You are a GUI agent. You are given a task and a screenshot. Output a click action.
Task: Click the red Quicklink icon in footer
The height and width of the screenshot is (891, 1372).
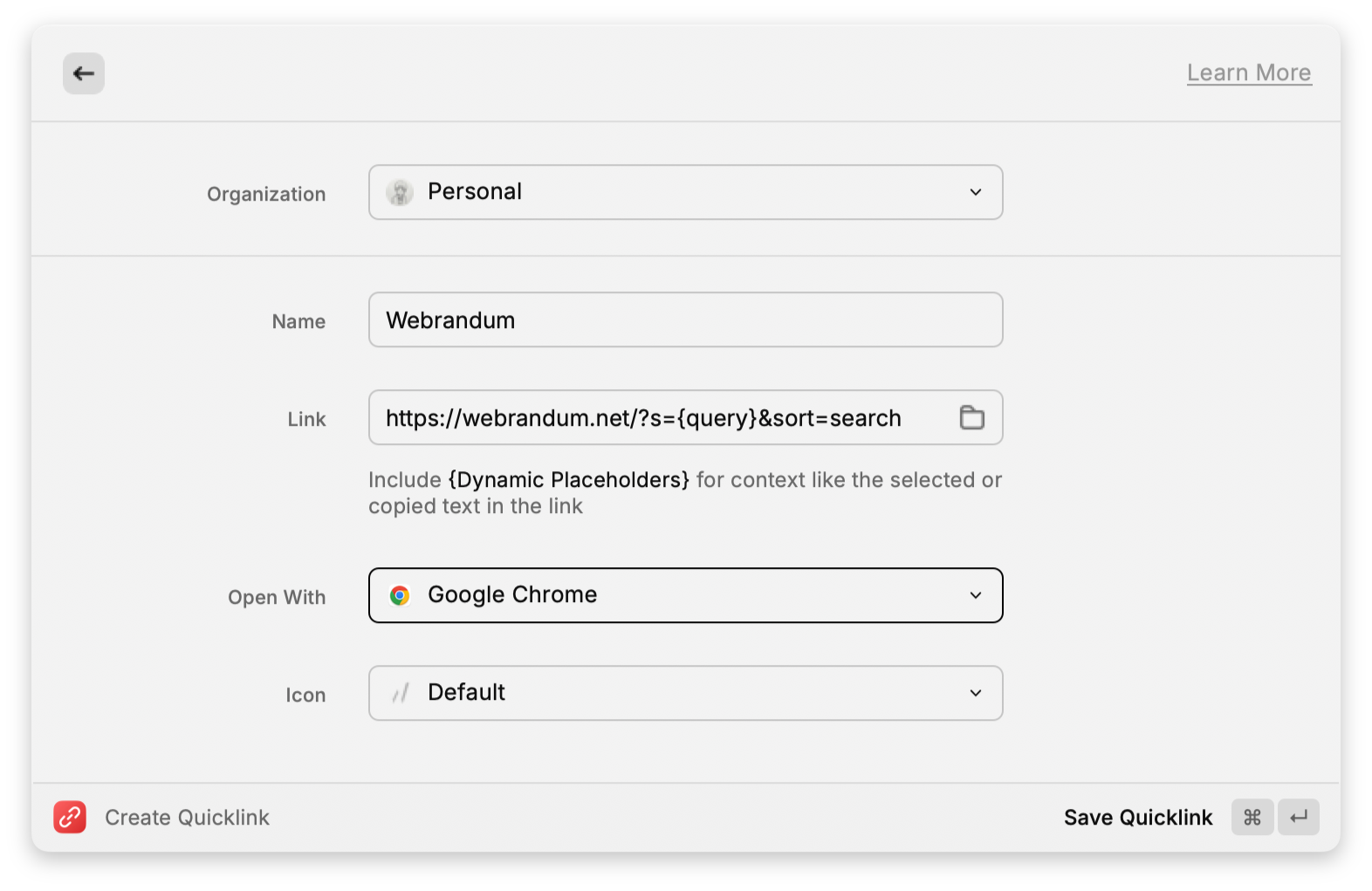(70, 818)
